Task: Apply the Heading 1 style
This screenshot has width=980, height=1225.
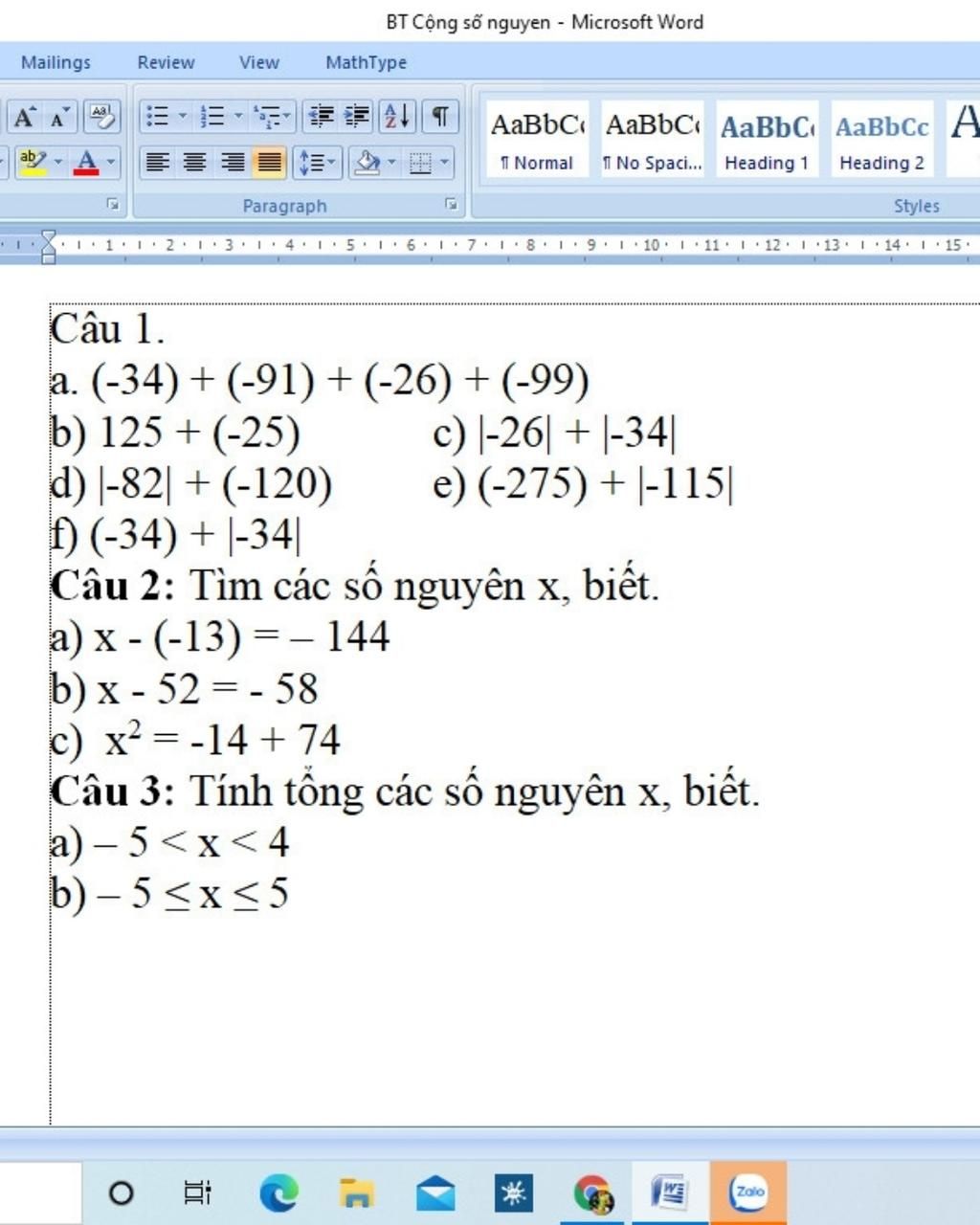Action: coord(768,140)
